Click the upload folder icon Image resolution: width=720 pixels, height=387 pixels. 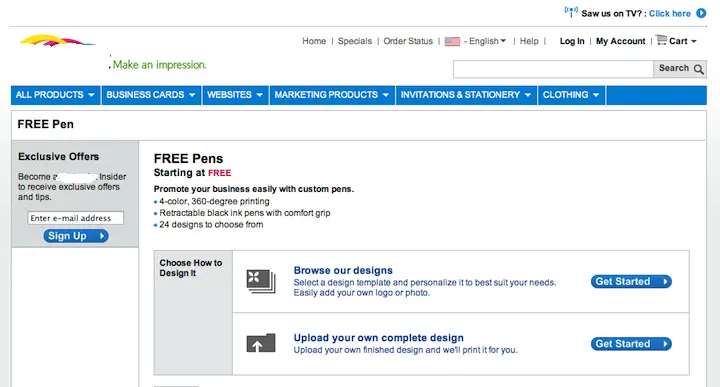click(x=261, y=343)
